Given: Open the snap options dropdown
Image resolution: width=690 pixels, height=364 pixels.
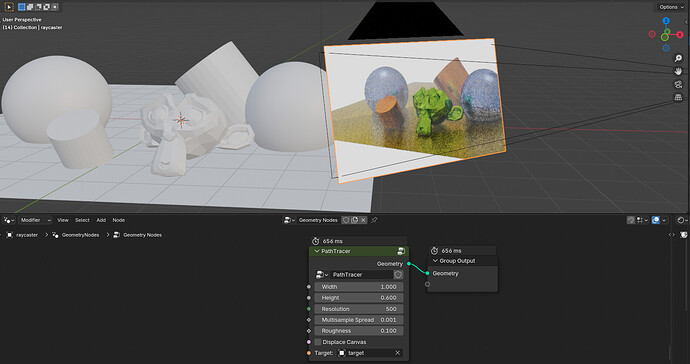Looking at the screenshot, I should pyautogui.click(x=643, y=220).
